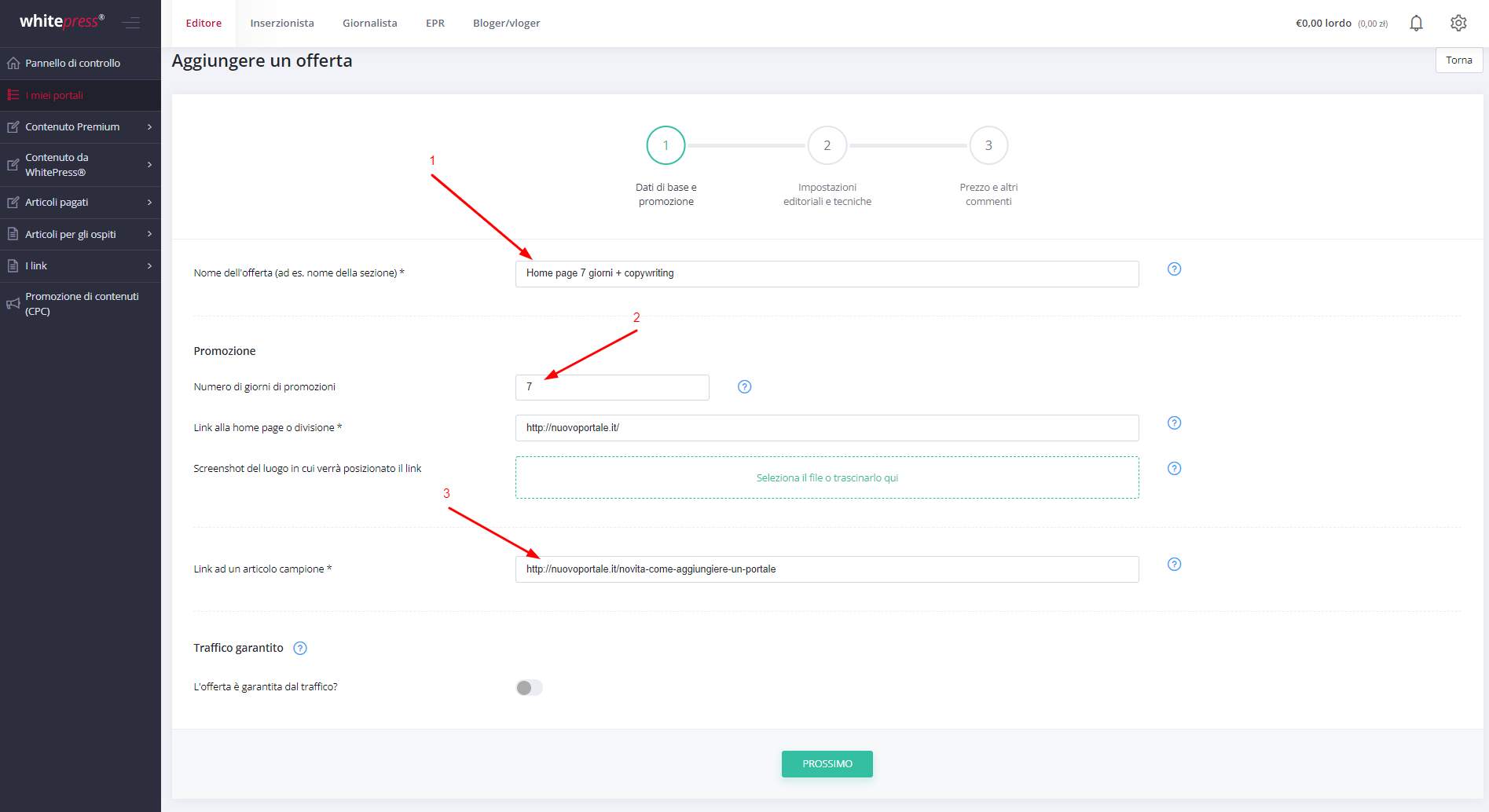1489x812 pixels.
Task: Go to step 2 Impostazioni editoriali
Action: (x=827, y=146)
